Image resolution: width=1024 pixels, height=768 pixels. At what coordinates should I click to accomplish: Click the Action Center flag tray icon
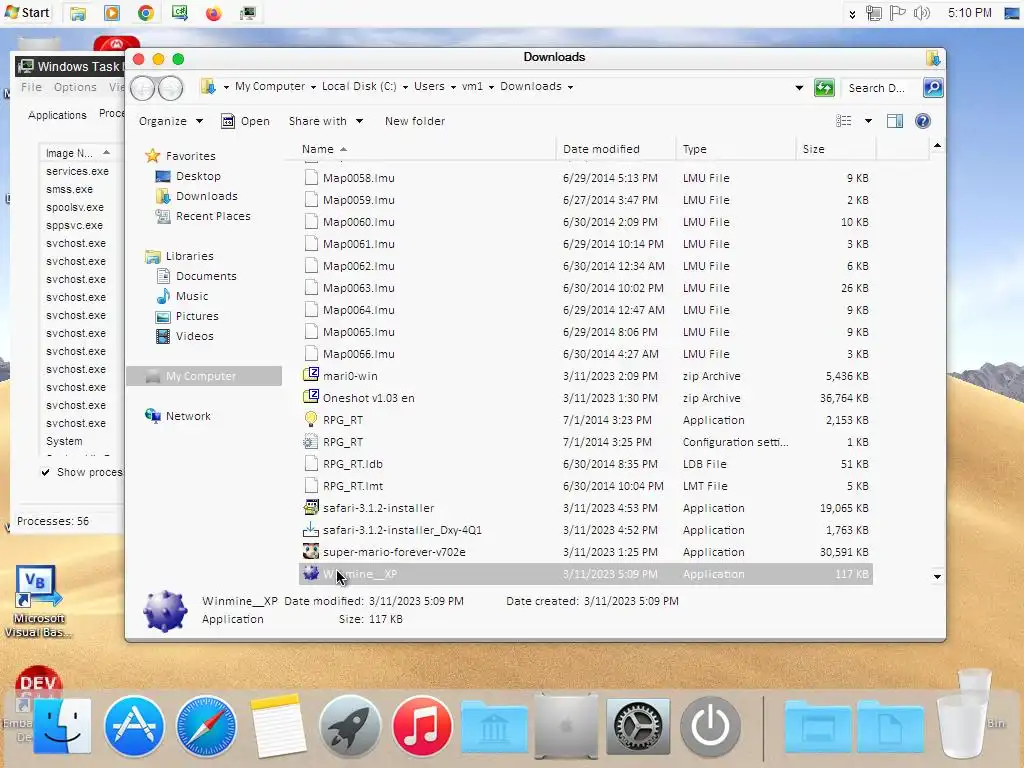898,13
